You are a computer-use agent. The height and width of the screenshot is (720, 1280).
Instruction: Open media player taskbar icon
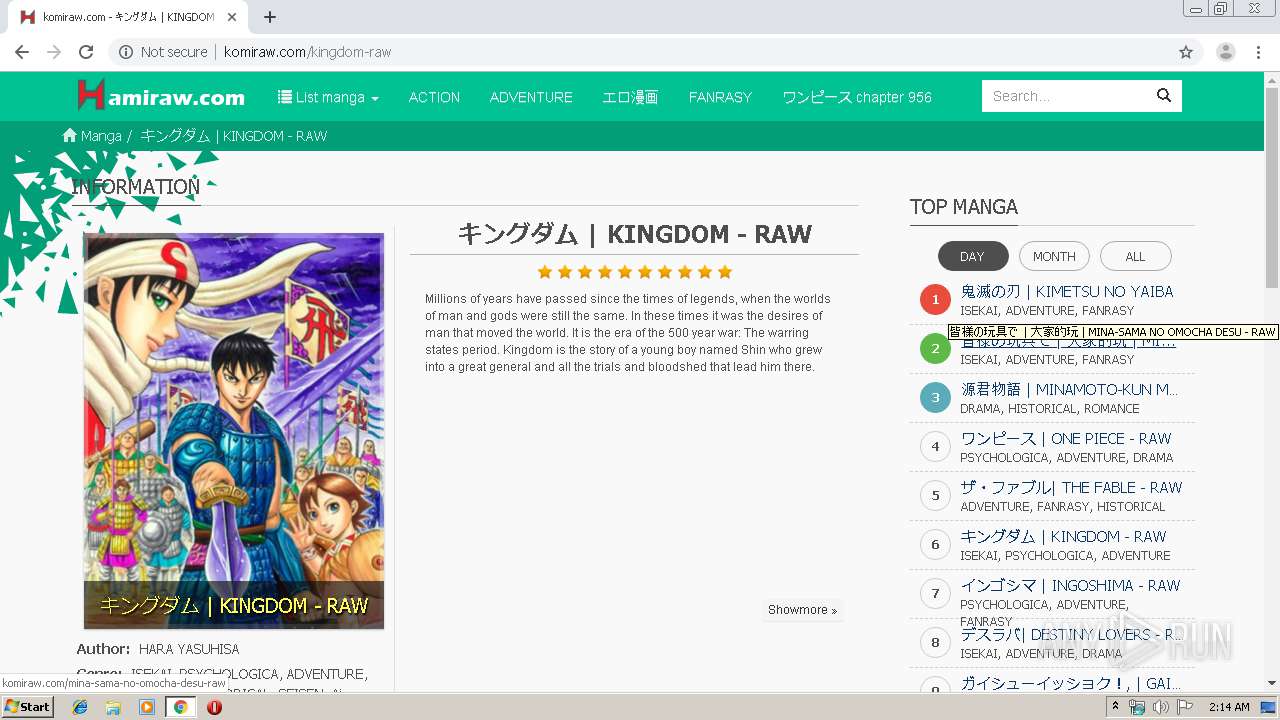click(x=147, y=707)
